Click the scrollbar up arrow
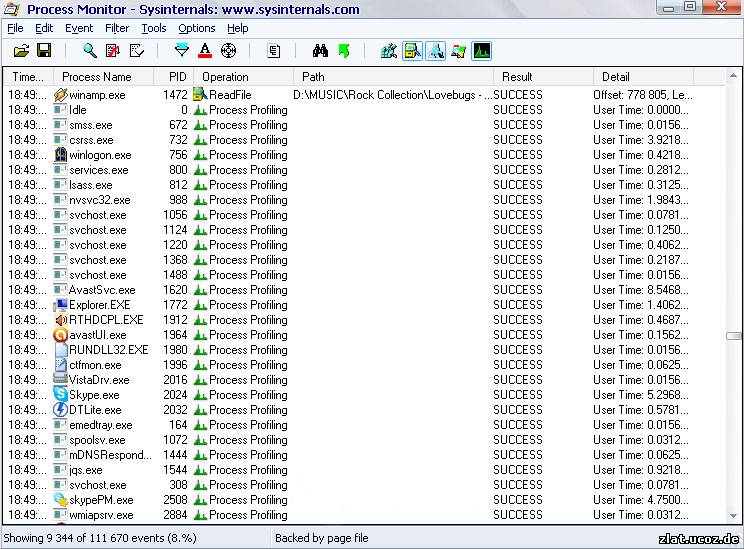Image resolution: width=744 pixels, height=549 pixels. pyautogui.click(x=733, y=75)
